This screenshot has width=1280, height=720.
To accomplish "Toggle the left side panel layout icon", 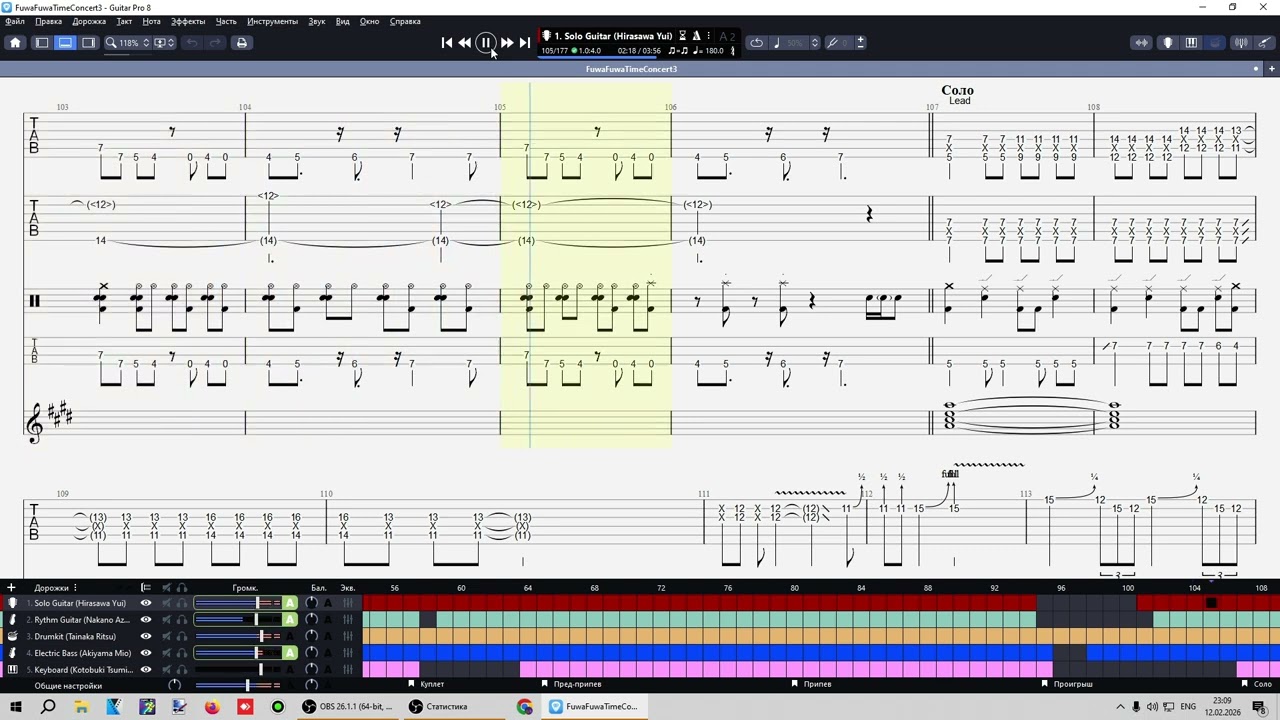I will (x=42, y=42).
